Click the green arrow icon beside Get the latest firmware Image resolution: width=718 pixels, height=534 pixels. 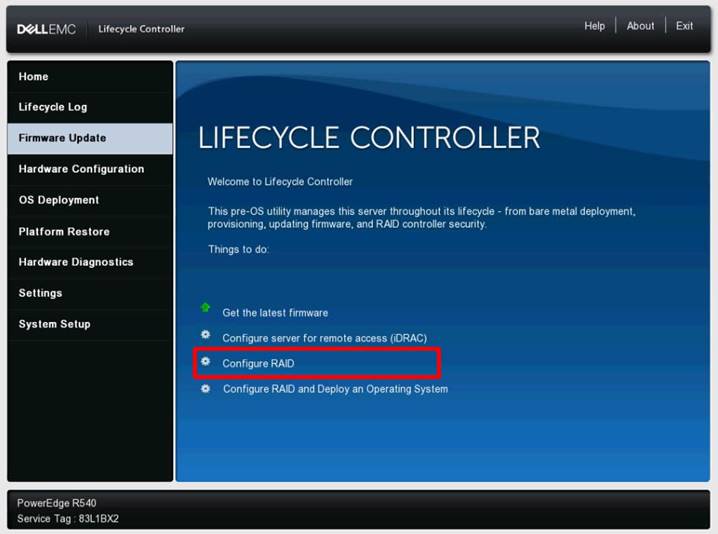pos(206,307)
